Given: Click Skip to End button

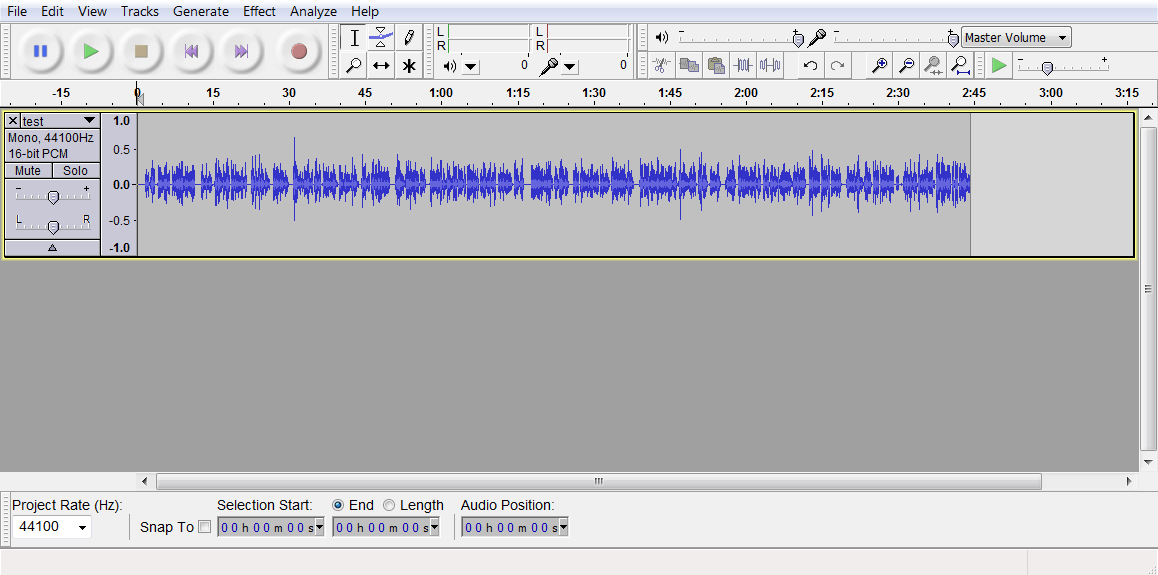Looking at the screenshot, I should coord(241,51).
